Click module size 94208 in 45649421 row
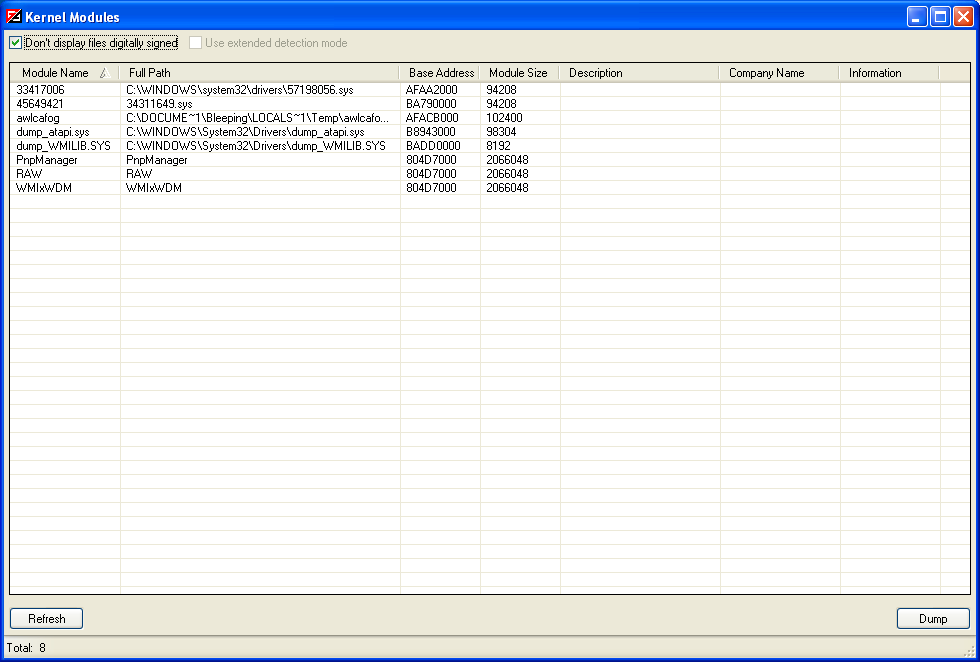The height and width of the screenshot is (662, 980). click(x=501, y=104)
